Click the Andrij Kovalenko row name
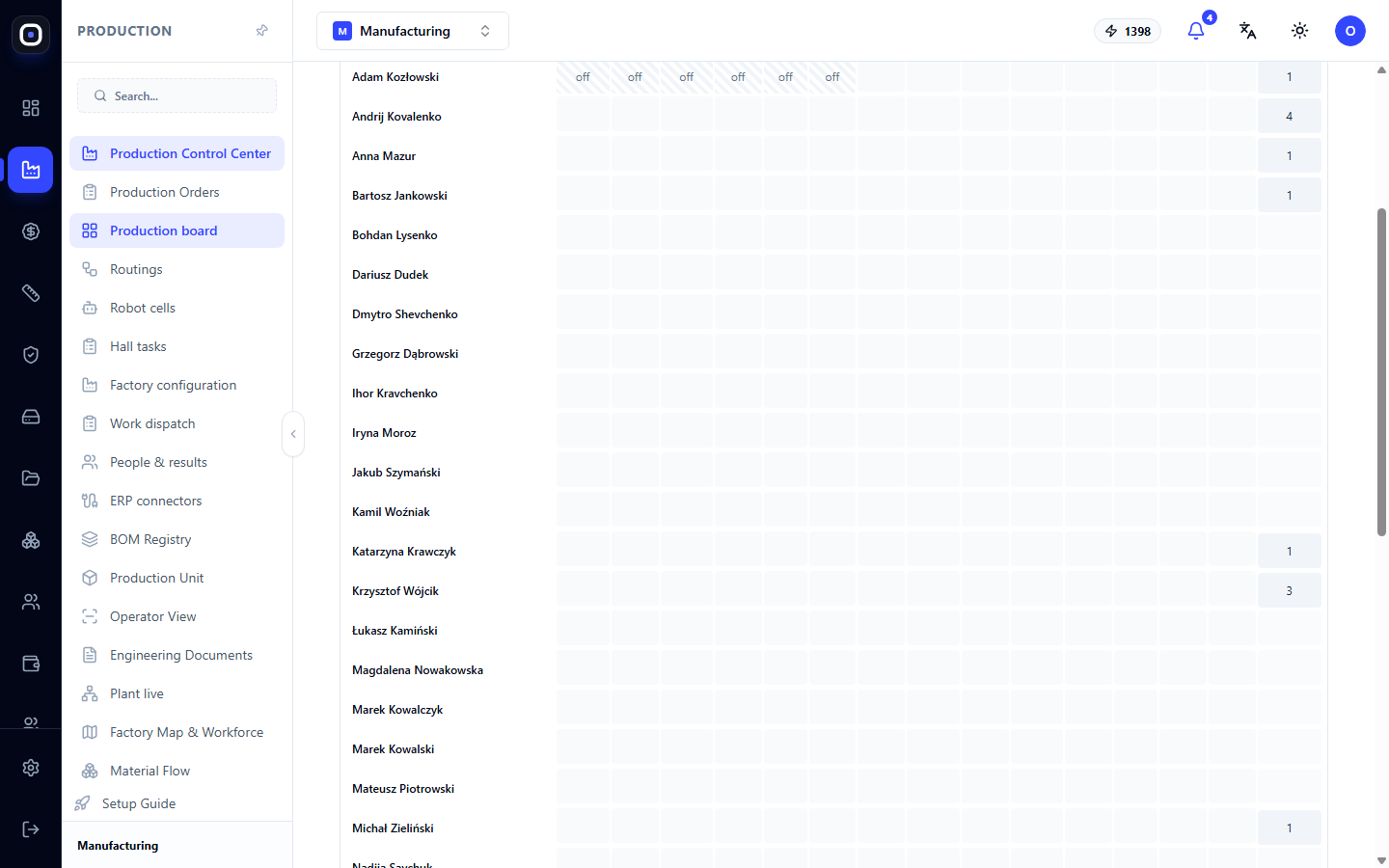 pyautogui.click(x=396, y=117)
